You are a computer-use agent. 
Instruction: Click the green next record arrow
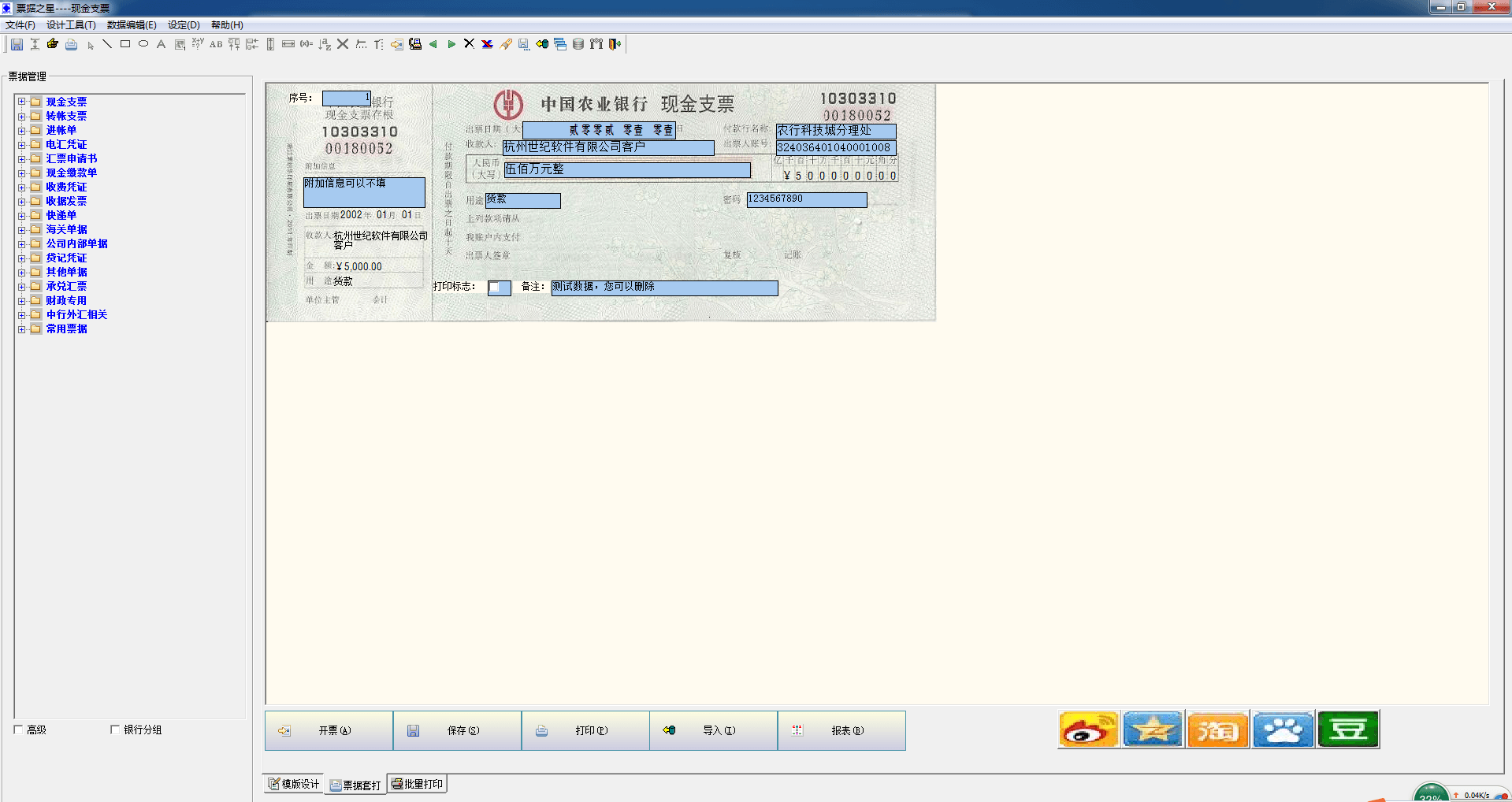click(x=451, y=44)
